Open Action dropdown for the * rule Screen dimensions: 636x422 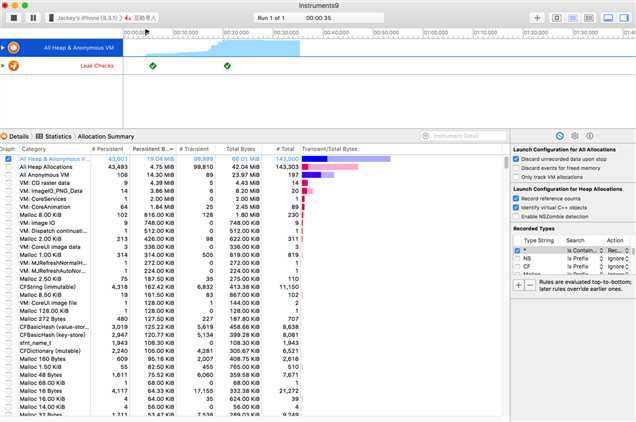[618, 251]
